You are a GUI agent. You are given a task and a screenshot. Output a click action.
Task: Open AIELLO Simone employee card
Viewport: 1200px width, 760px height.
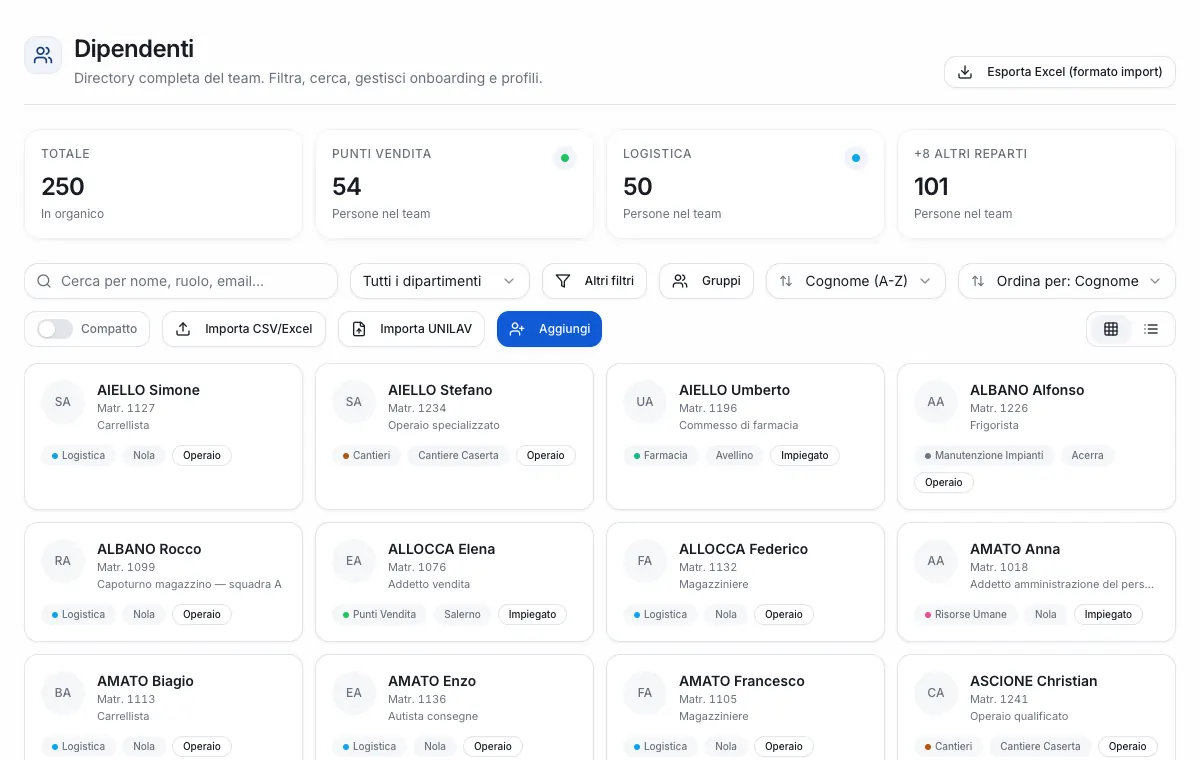pyautogui.click(x=163, y=437)
